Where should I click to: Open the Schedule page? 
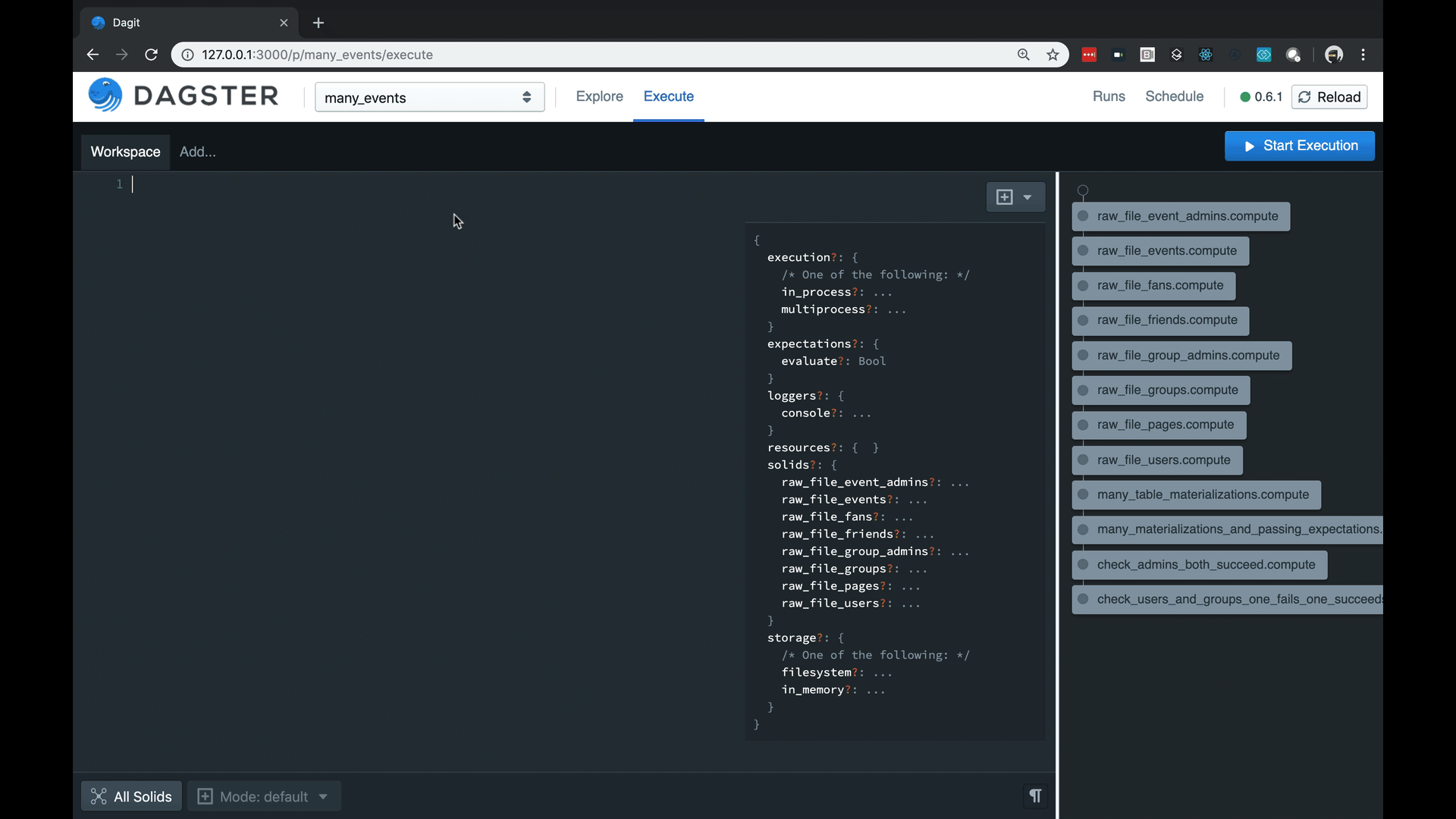1174,96
